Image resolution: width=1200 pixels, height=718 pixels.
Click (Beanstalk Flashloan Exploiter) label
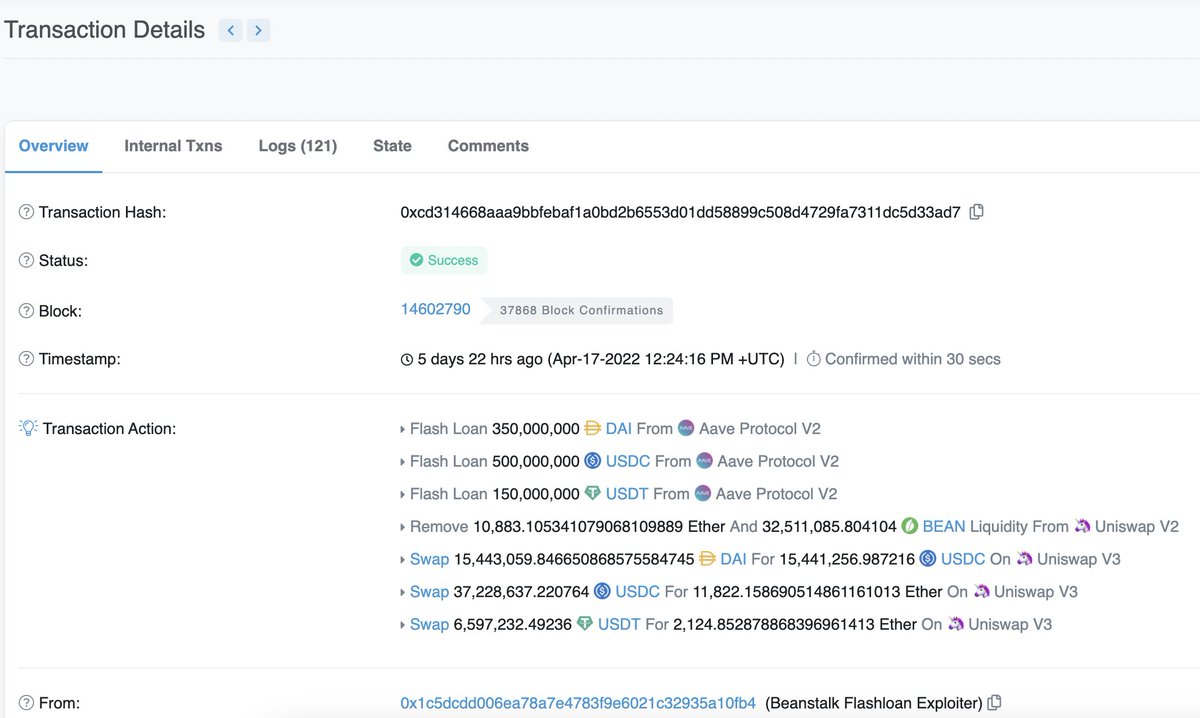[874, 703]
